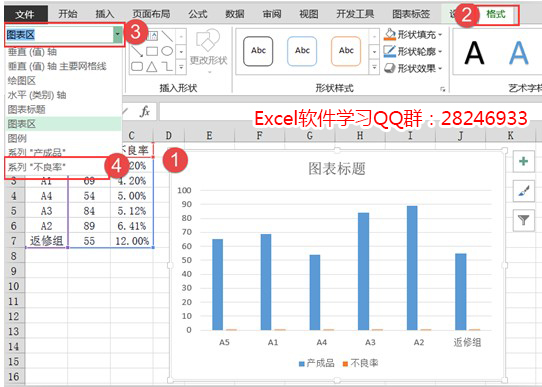This screenshot has width=542, height=387.
Task: Click the blue 产成品 legend entry
Action: tap(317, 363)
